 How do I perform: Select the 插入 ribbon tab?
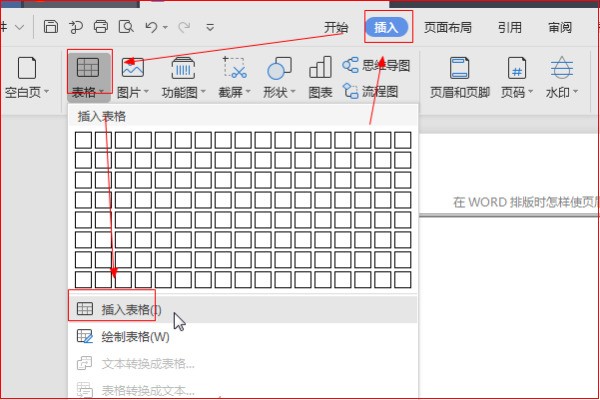click(386, 28)
